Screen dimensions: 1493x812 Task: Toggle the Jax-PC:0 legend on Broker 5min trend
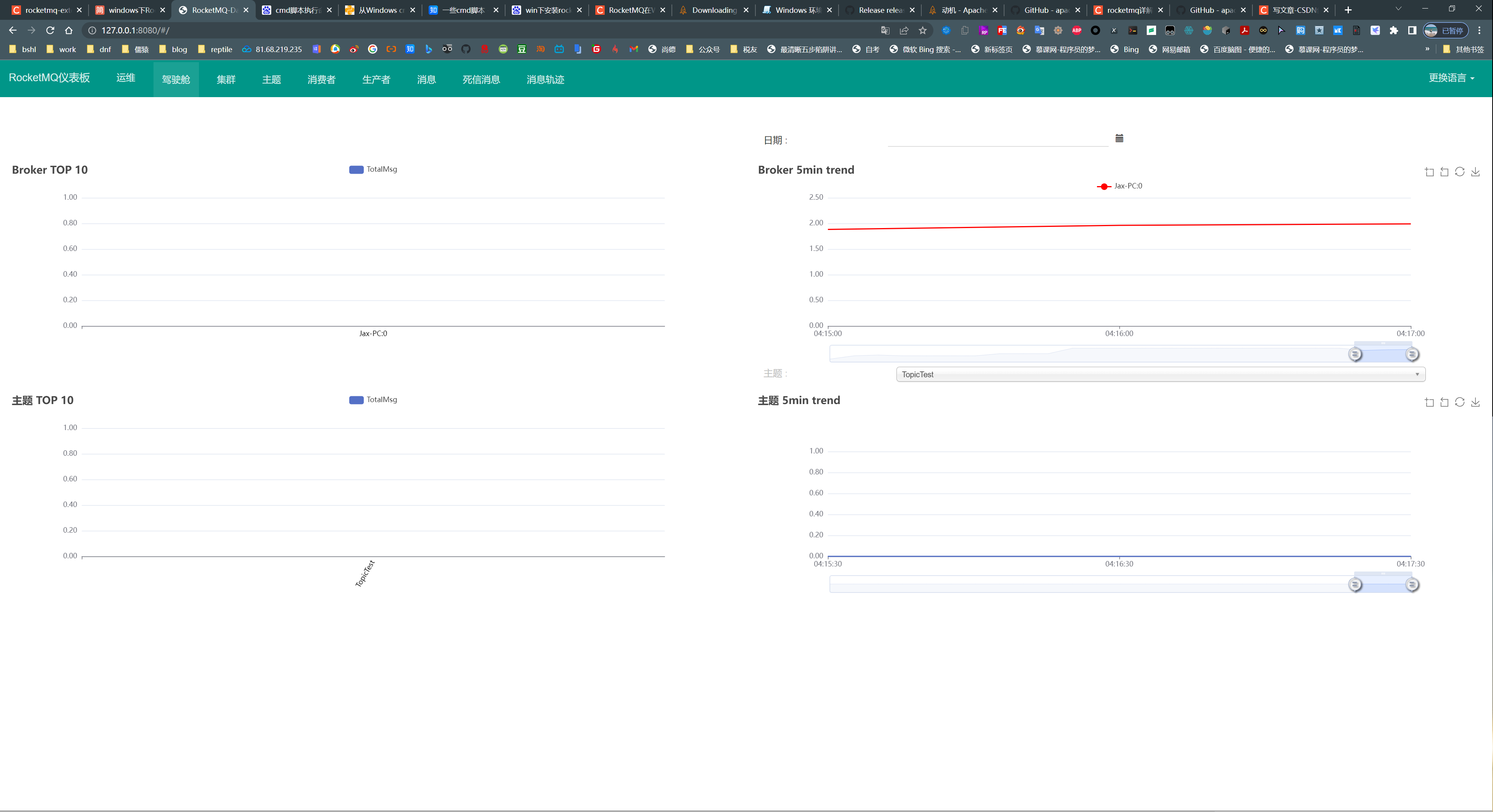coord(1122,186)
